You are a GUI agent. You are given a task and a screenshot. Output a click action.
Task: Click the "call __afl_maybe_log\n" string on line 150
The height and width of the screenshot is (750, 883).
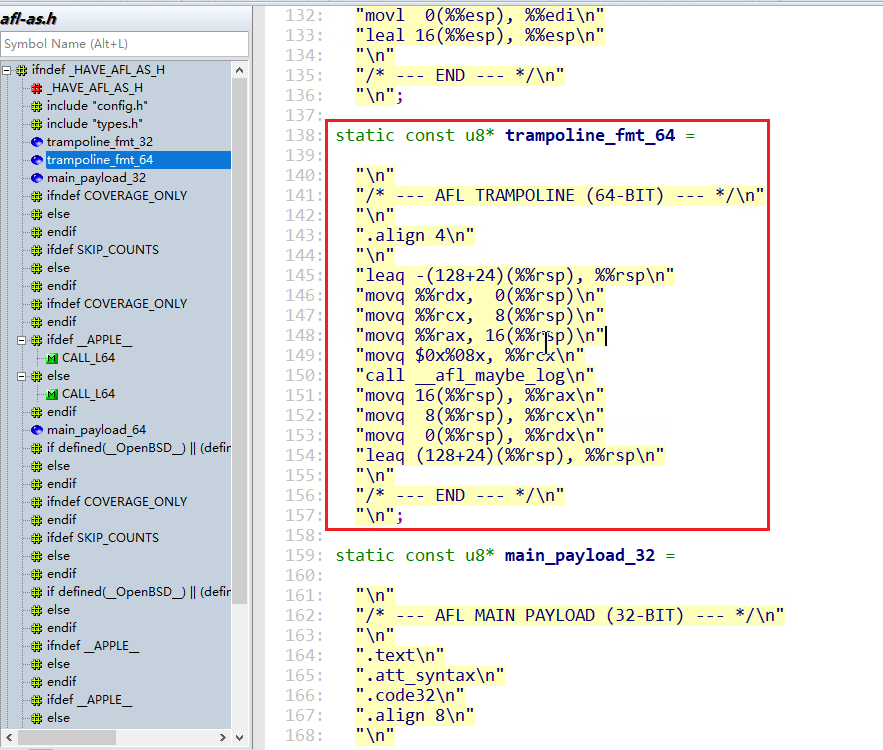point(475,376)
